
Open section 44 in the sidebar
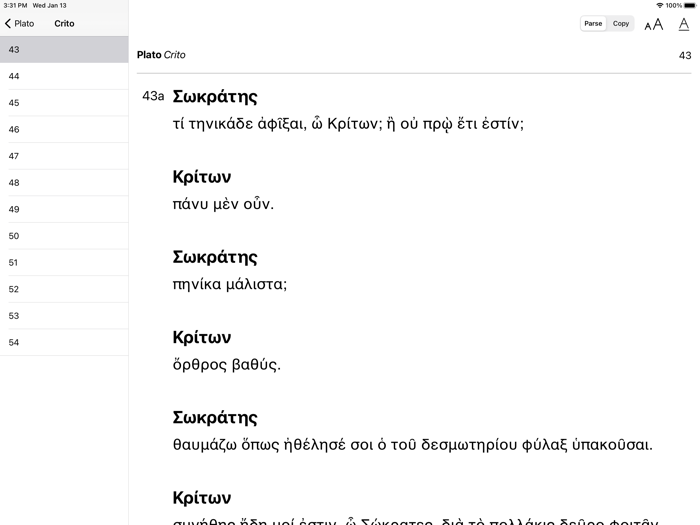coord(64,76)
